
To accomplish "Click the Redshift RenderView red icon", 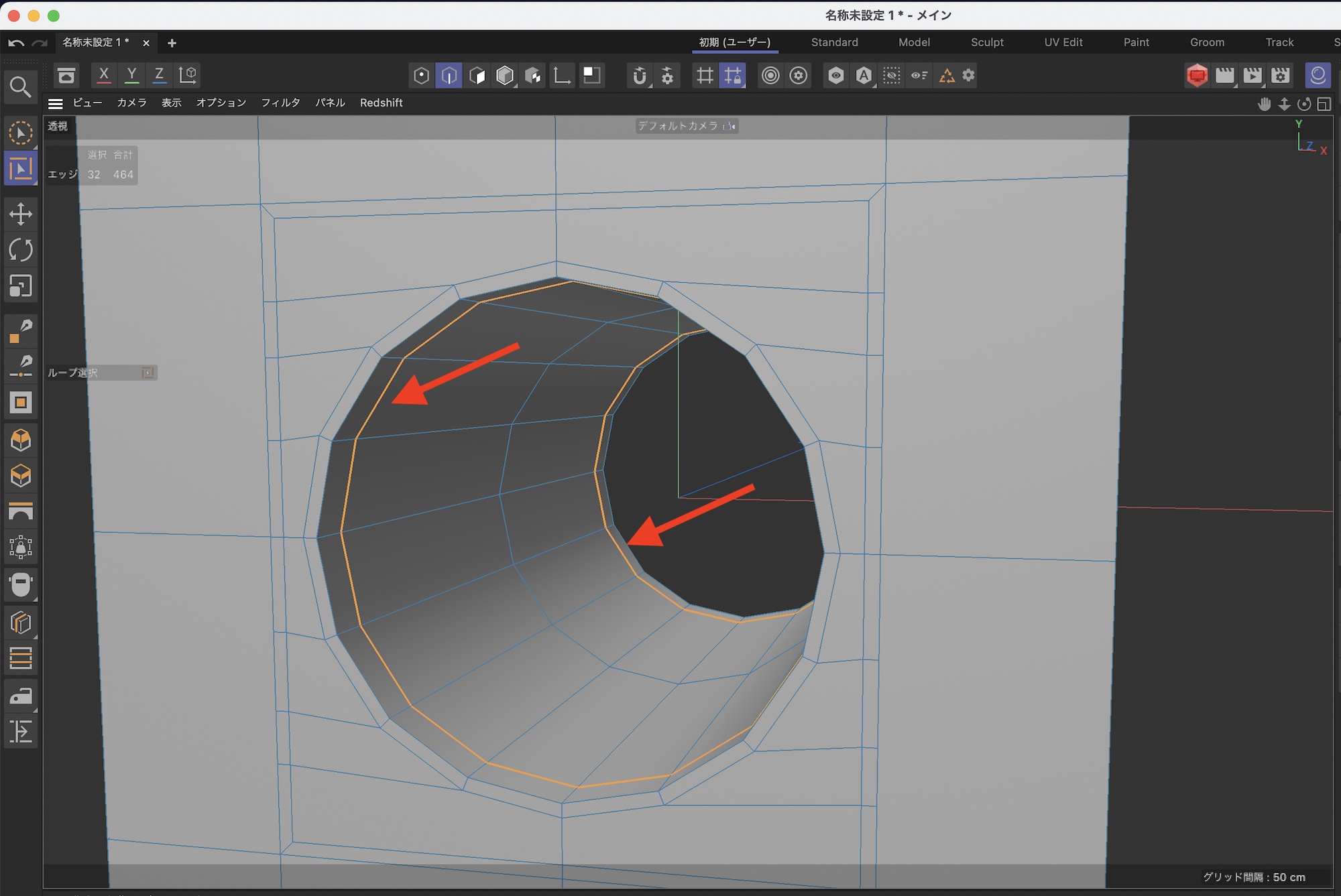I will click(1197, 76).
